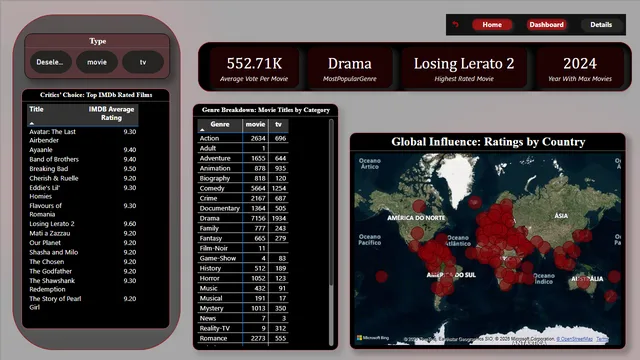This screenshot has width=640, height=360.
Task: Open the Terms link on map
Action: (602, 339)
